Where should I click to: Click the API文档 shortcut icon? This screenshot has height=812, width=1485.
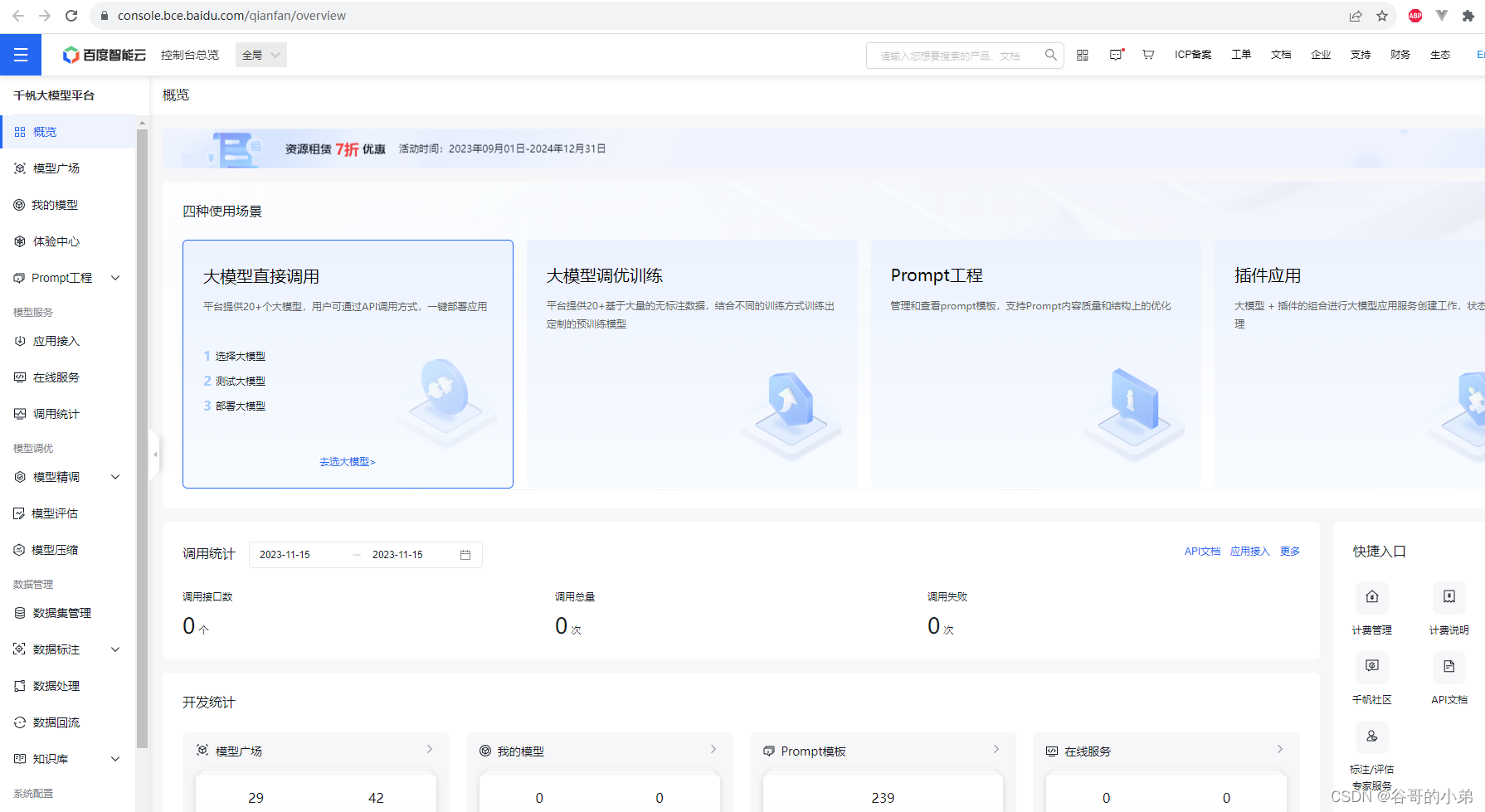click(x=1449, y=666)
